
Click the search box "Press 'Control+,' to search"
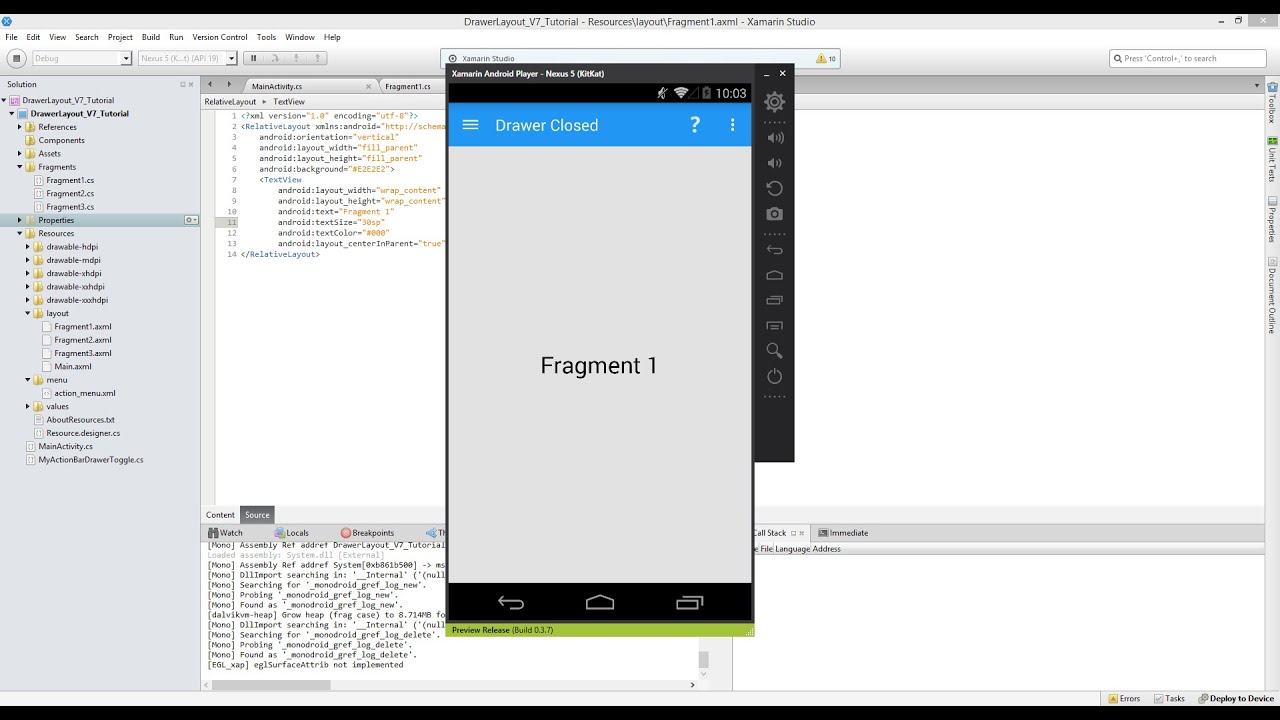click(1187, 59)
